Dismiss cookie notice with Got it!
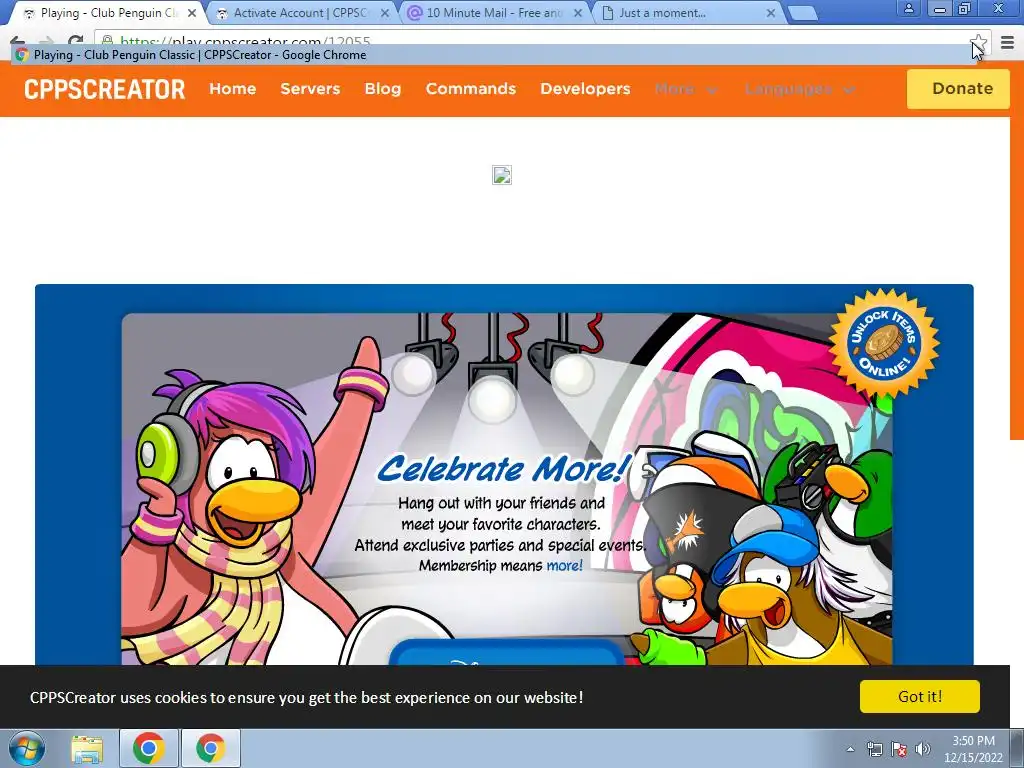Image resolution: width=1024 pixels, height=768 pixels. tap(920, 696)
